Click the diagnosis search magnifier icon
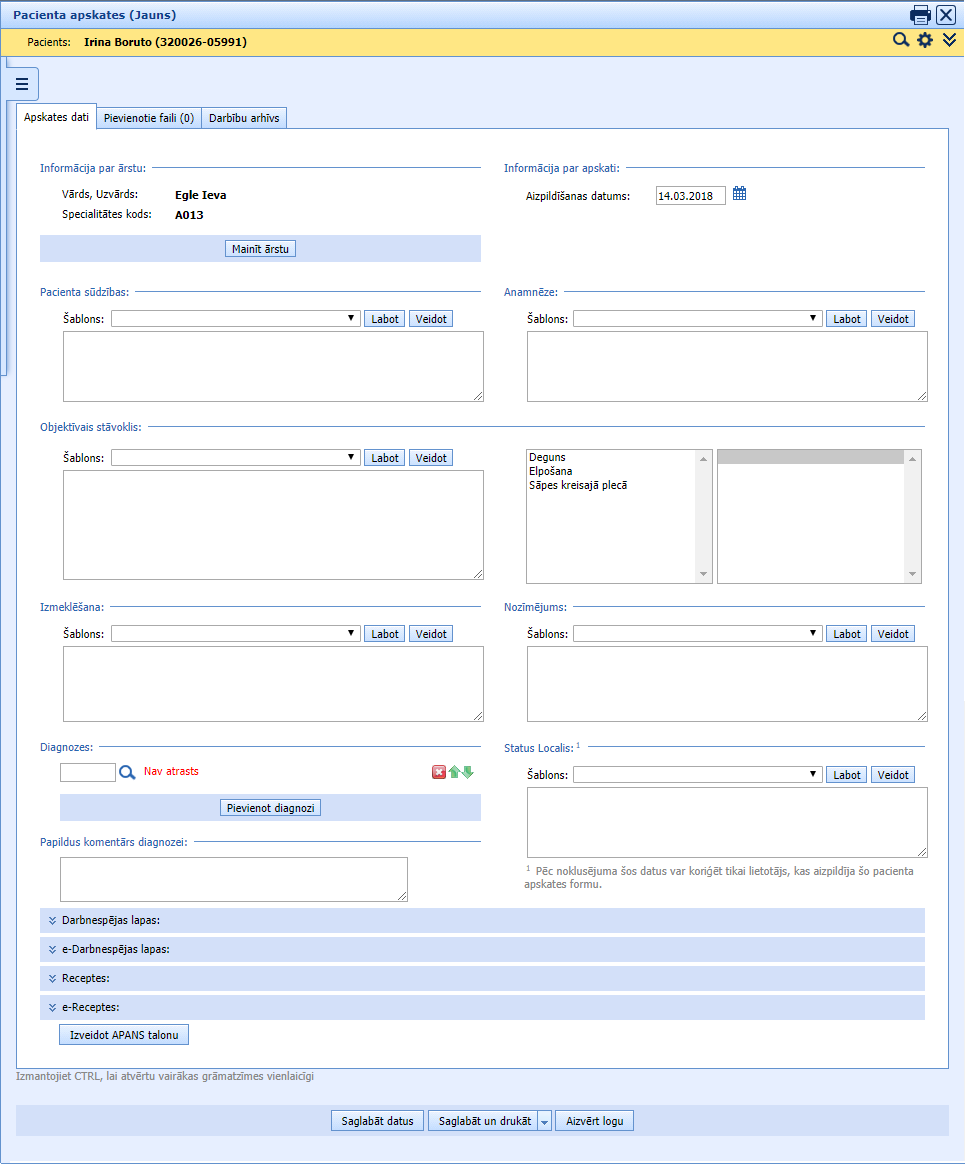The image size is (965, 1164). [127, 772]
